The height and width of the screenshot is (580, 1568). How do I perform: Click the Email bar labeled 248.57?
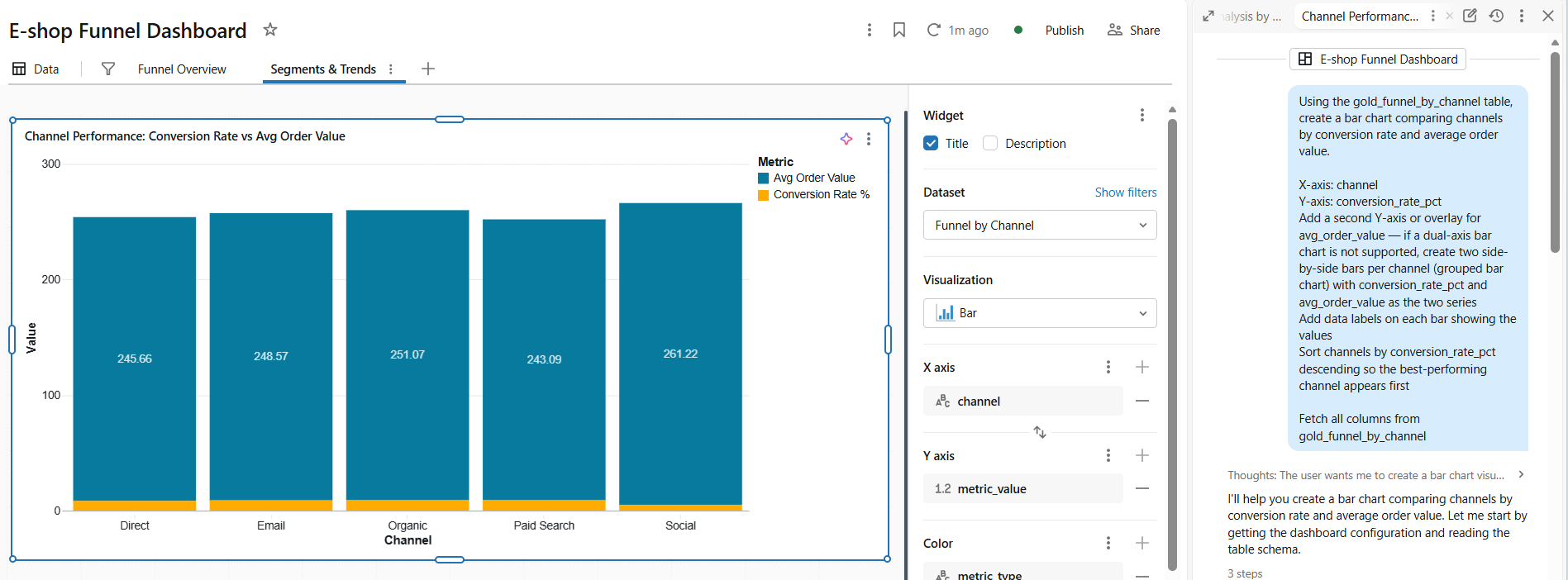coord(271,356)
